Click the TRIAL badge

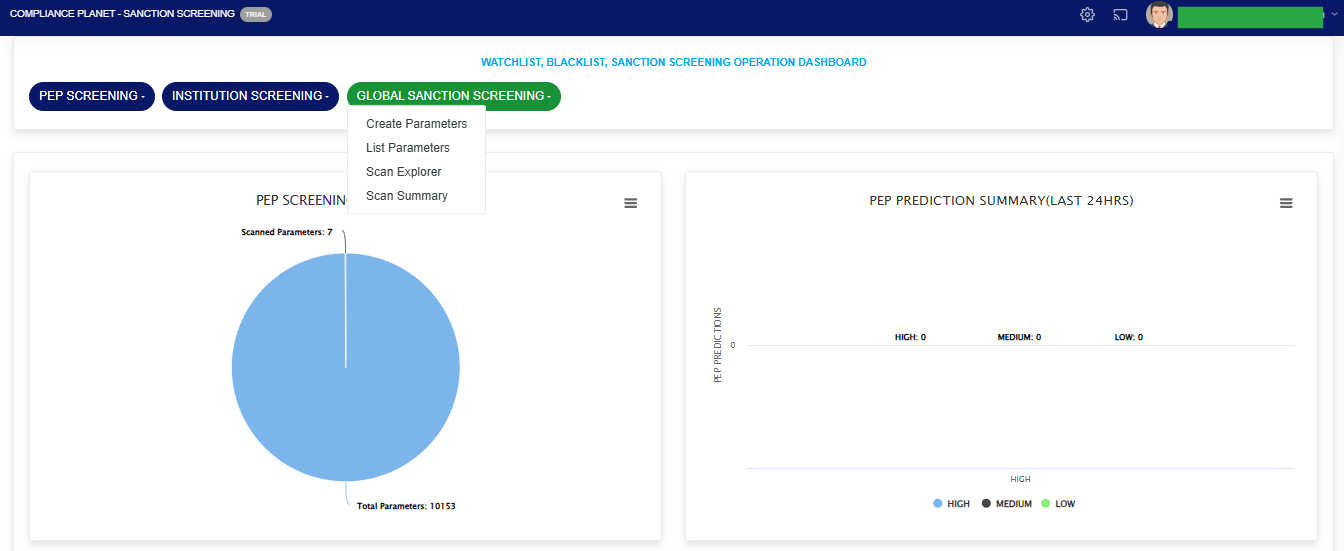[256, 15]
